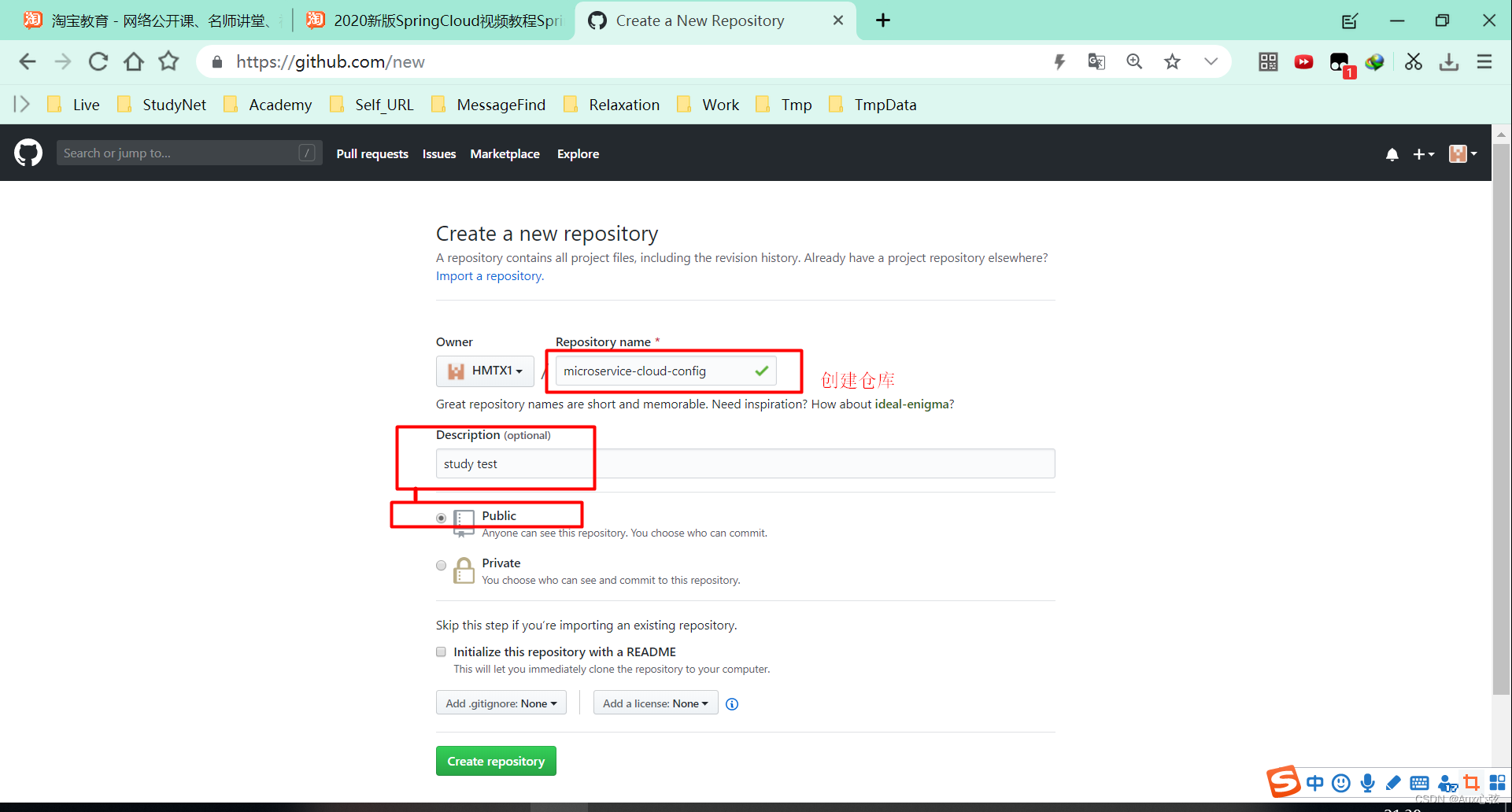This screenshot has height=812, width=1512.
Task: Expand the HMTX1 owner selector
Action: (484, 371)
